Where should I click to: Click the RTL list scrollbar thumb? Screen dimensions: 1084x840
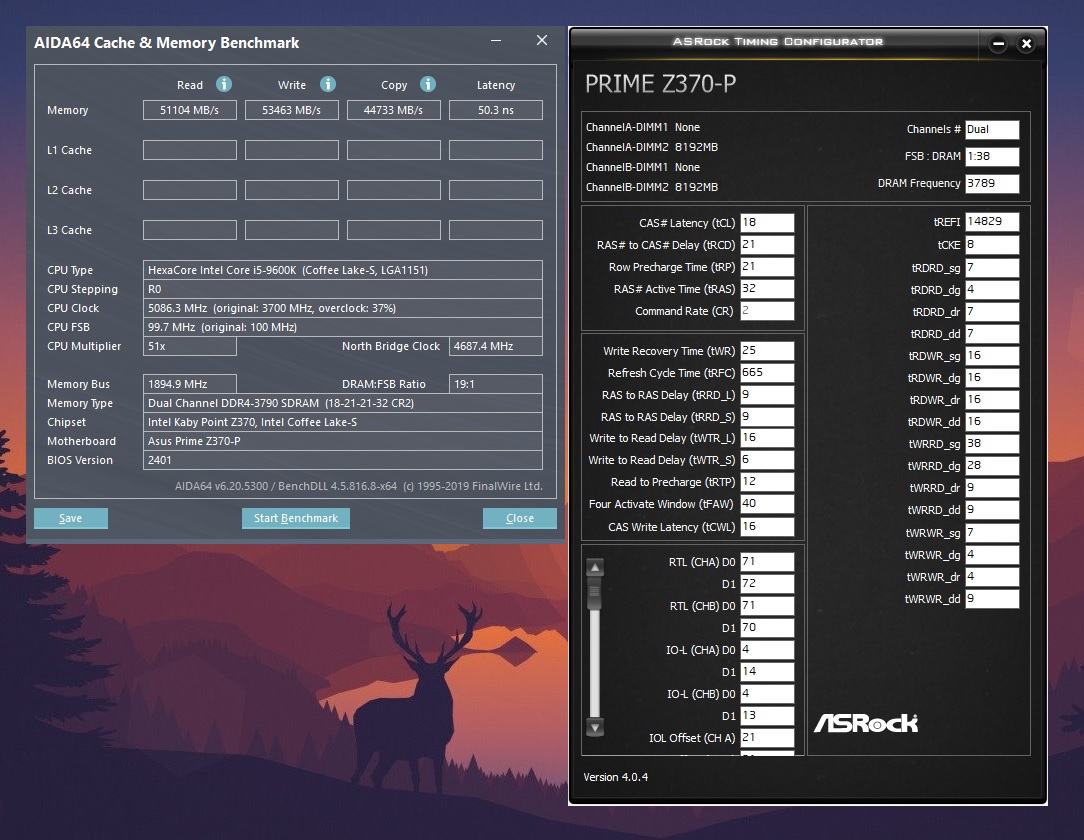point(595,594)
